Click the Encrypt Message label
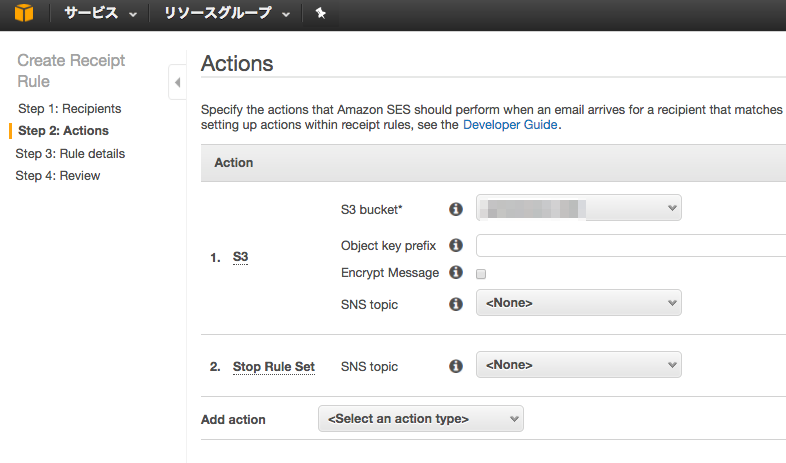Viewport: 786px width, 463px height. click(390, 273)
